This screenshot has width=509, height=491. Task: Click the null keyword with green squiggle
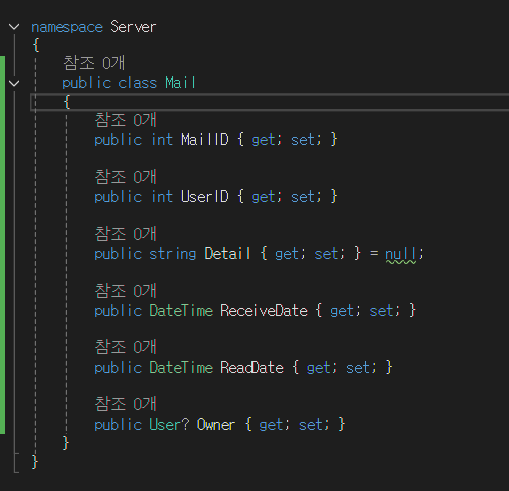coord(401,255)
